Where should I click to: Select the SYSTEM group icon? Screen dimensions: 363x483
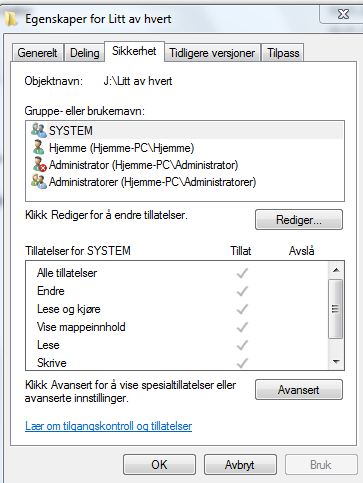(x=39, y=130)
